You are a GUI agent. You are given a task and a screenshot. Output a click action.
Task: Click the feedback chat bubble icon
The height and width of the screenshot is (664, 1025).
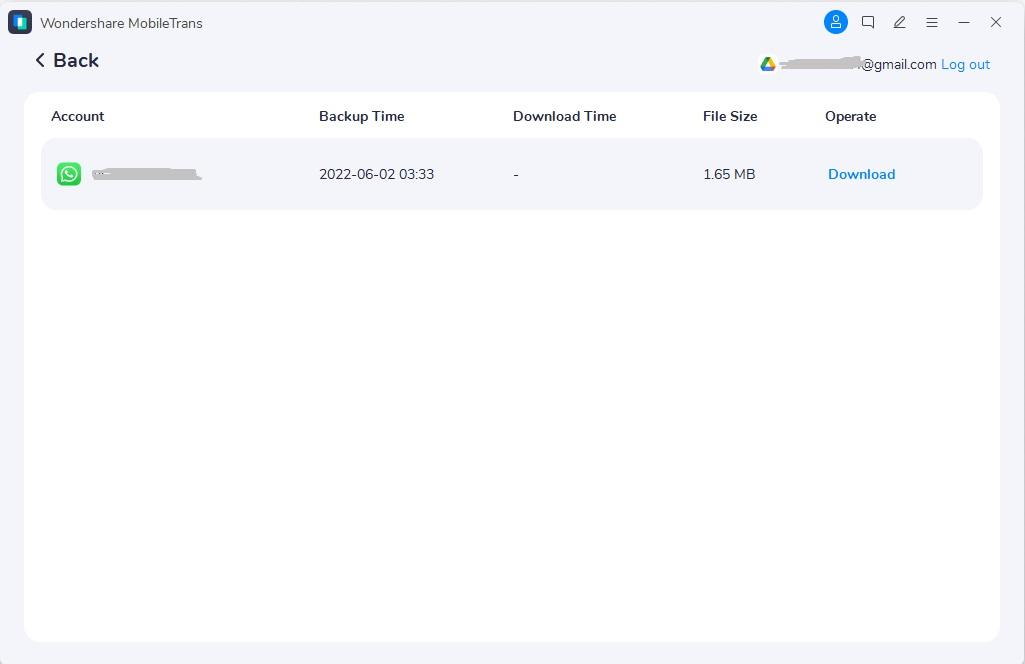point(868,22)
